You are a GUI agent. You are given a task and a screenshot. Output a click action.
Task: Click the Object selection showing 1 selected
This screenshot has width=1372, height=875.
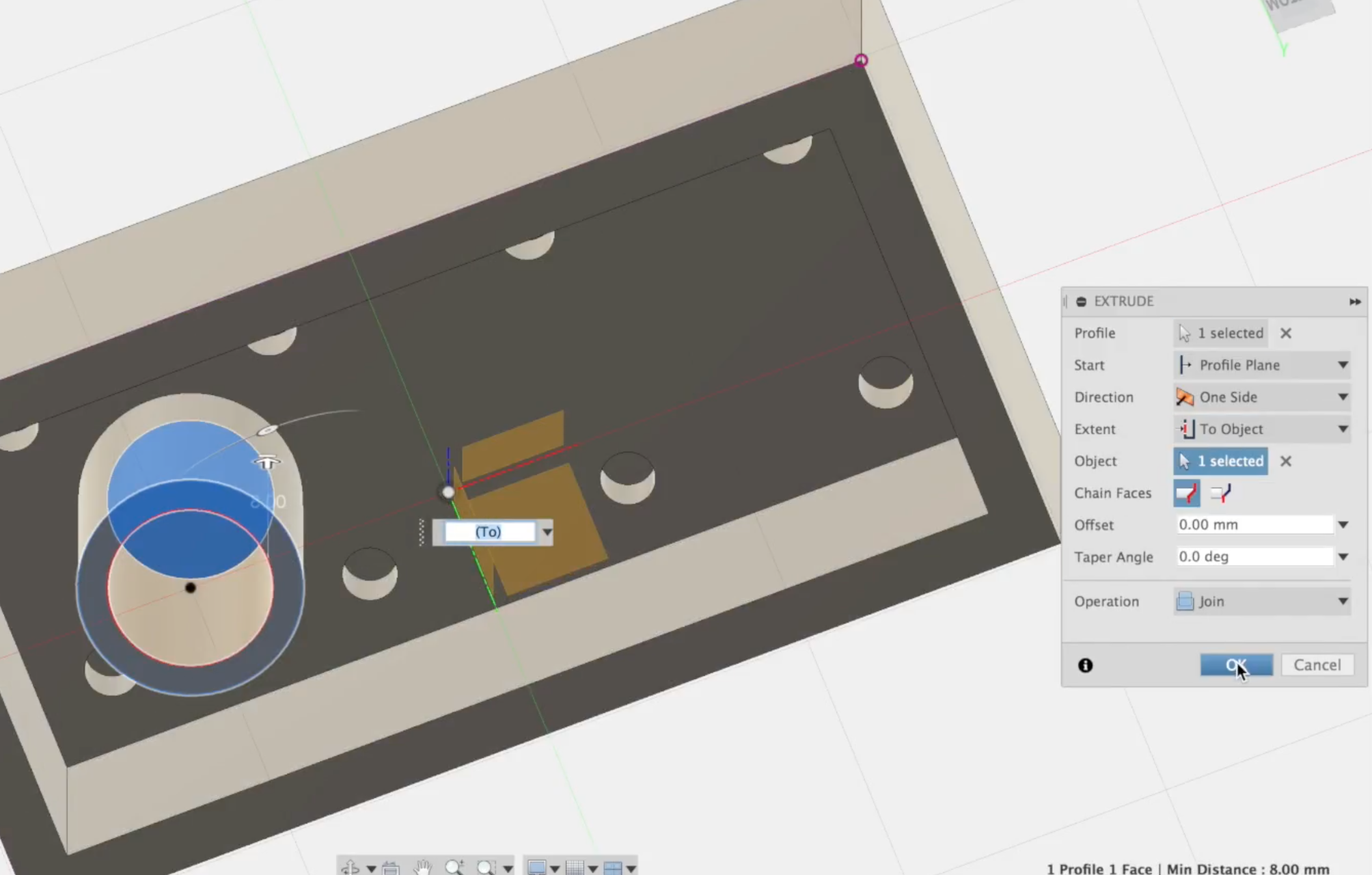(1221, 461)
